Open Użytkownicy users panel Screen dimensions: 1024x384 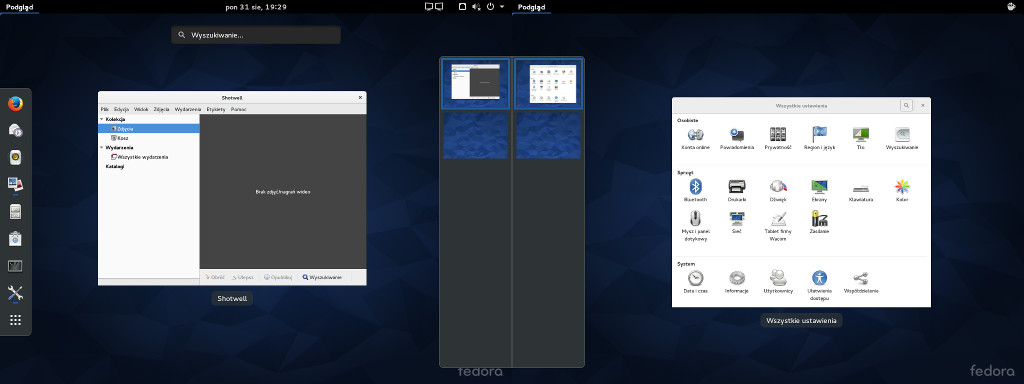(x=778, y=282)
